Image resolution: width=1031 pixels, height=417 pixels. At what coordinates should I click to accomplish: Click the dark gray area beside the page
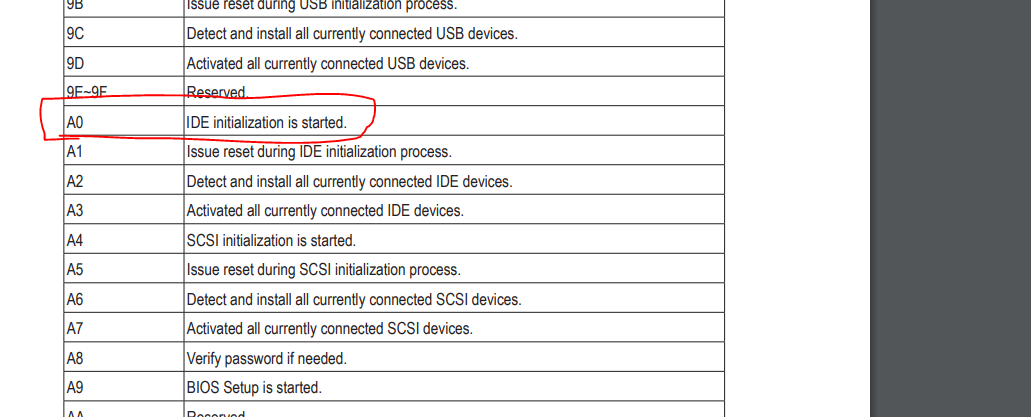point(951,208)
